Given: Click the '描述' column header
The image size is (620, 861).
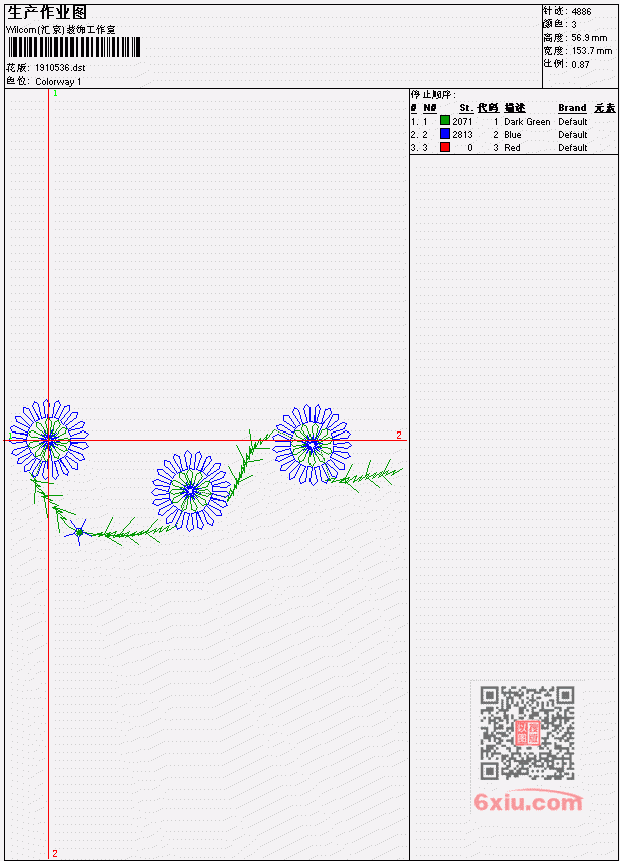Looking at the screenshot, I should [x=515, y=108].
